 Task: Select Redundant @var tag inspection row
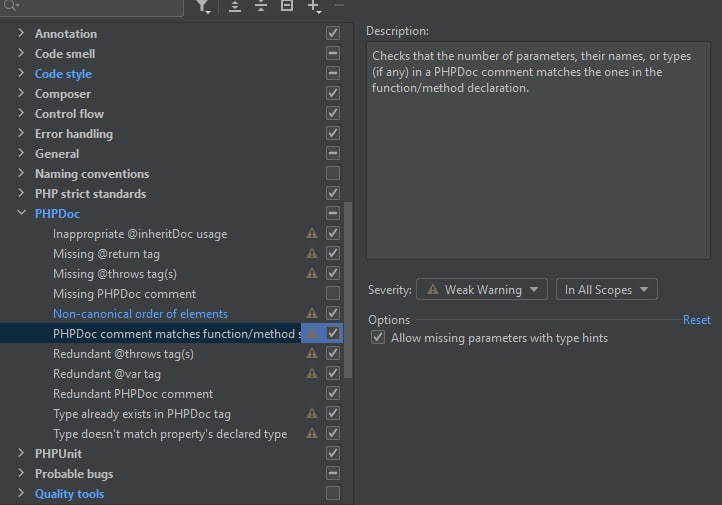click(x=107, y=374)
